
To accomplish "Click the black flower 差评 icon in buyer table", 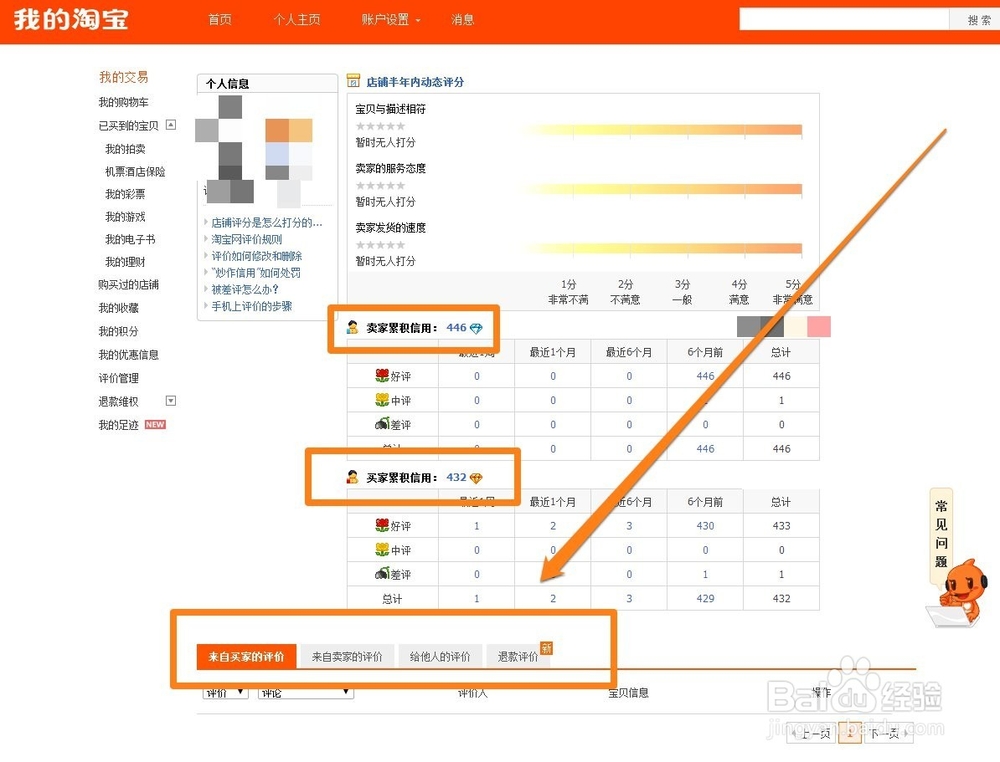I will (x=382, y=574).
